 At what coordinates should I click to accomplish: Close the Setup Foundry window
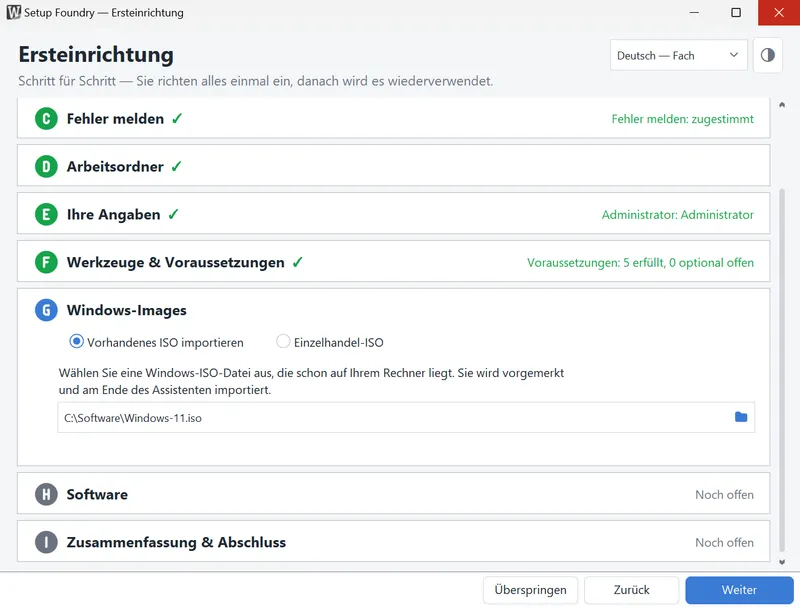click(x=779, y=12)
